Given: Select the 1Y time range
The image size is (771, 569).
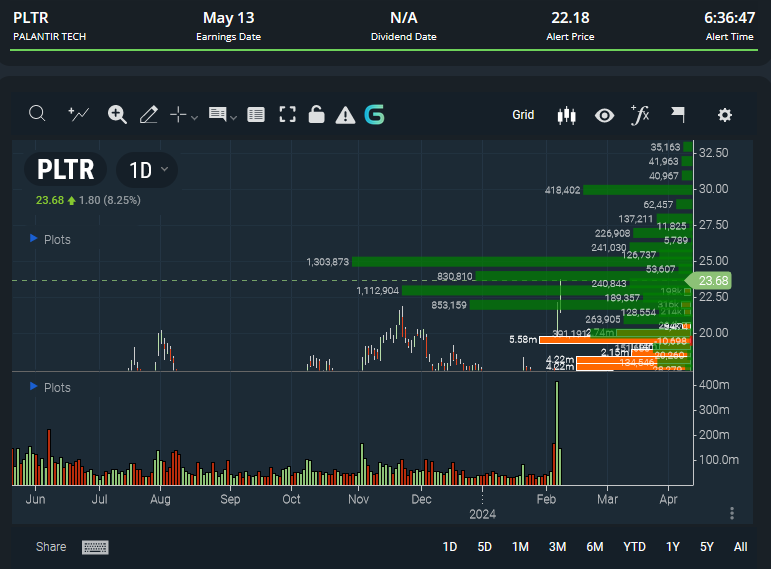Looking at the screenshot, I should [673, 547].
